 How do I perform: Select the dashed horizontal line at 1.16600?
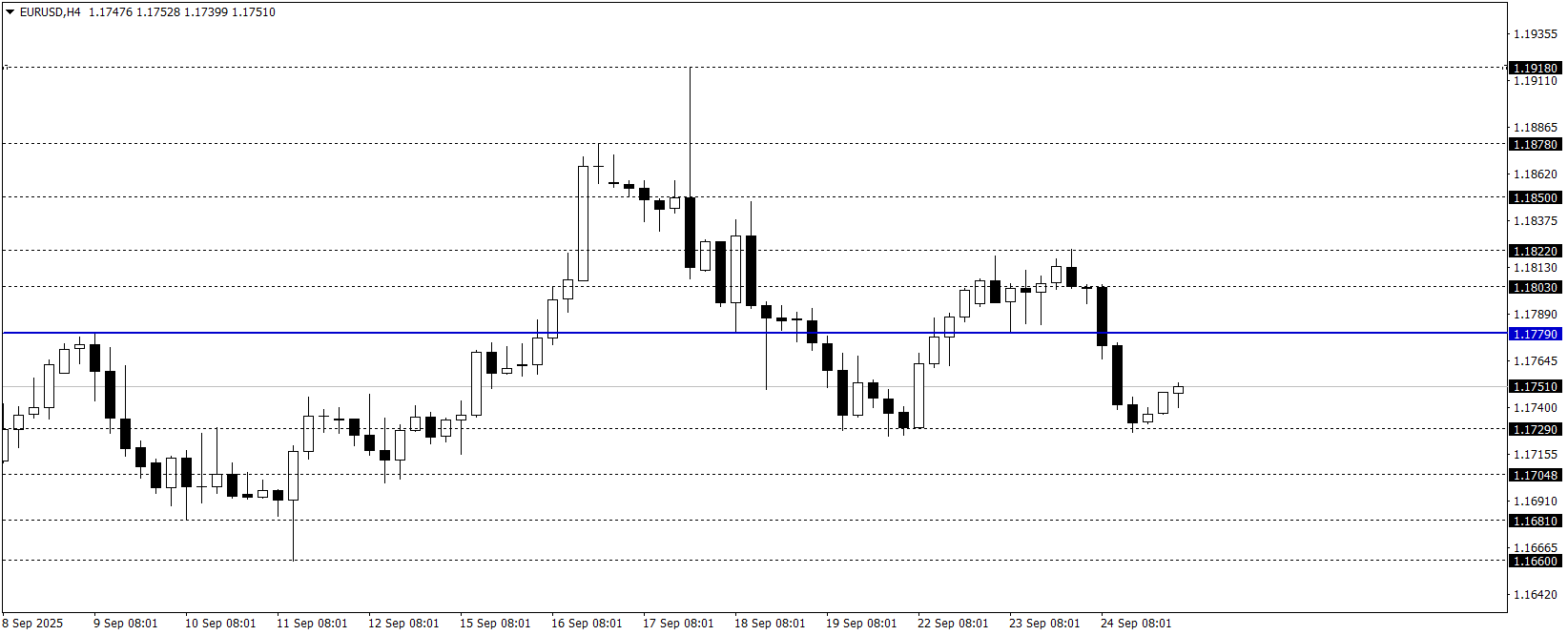click(754, 561)
